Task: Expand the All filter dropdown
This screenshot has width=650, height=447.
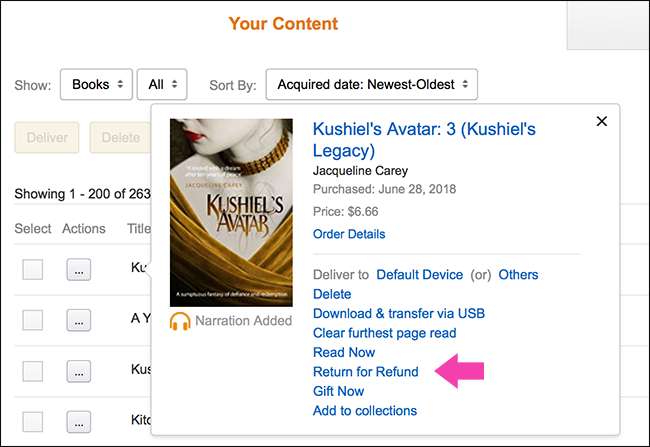Action: coord(161,85)
